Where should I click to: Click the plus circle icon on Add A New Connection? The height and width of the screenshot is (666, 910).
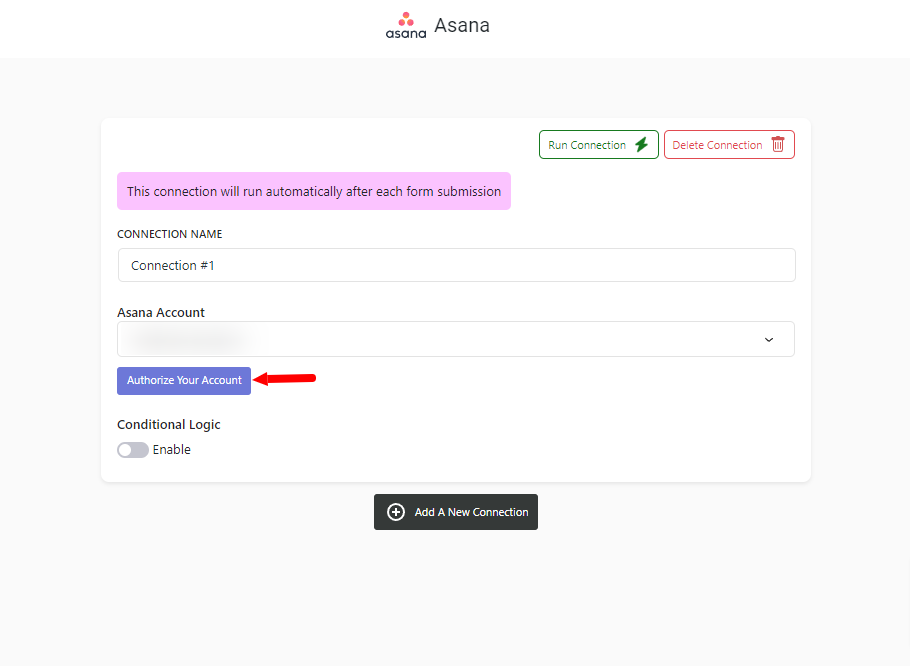(x=396, y=512)
